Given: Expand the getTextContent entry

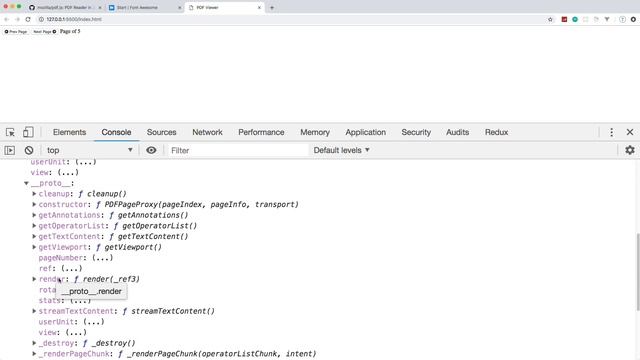Looking at the screenshot, I should (x=34, y=236).
